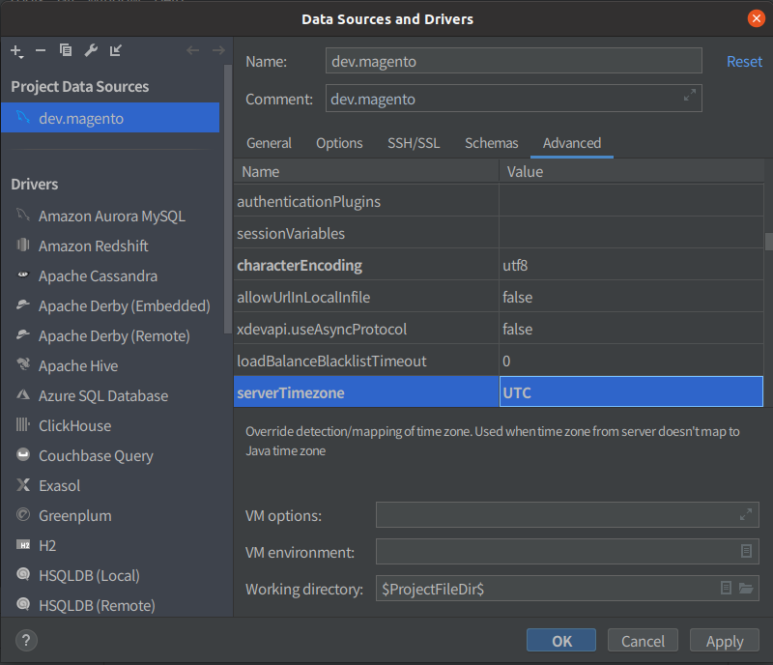Select the serverTimezone property name
This screenshot has height=665, width=773.
coord(290,393)
